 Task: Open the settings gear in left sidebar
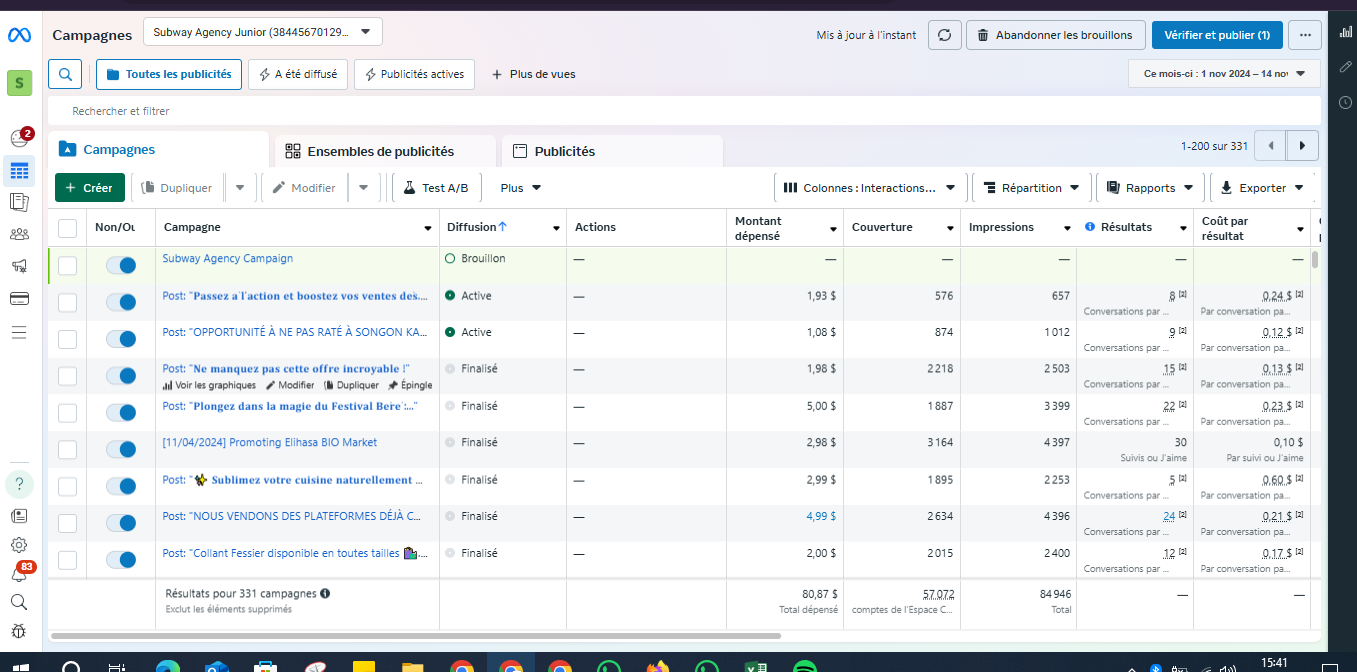(x=19, y=545)
